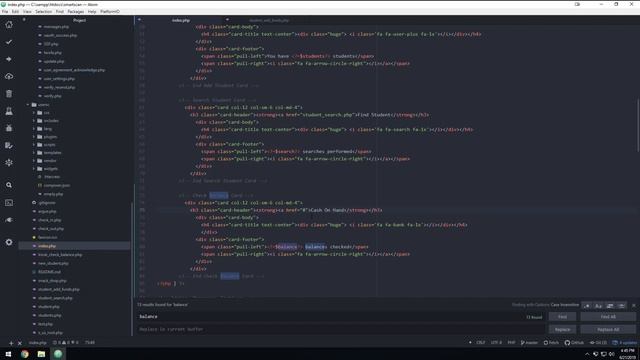This screenshot has height=360, width=640.
Task: Click the checklist icon in left toolbar
Action: [9, 145]
